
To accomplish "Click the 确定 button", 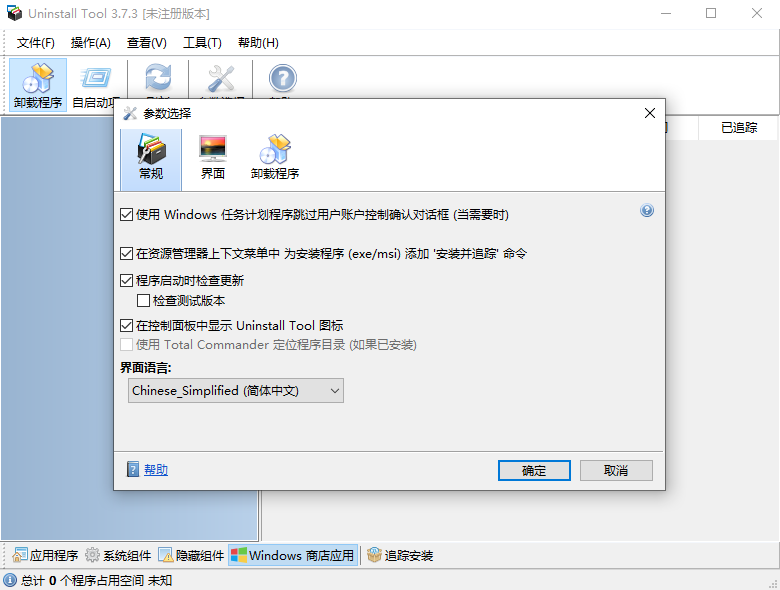I will [534, 471].
